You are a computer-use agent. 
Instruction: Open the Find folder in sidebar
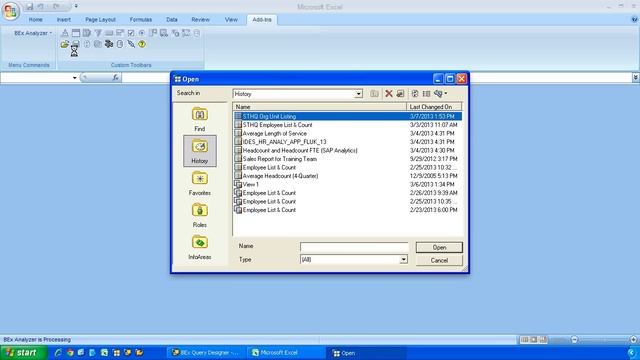pyautogui.click(x=200, y=119)
